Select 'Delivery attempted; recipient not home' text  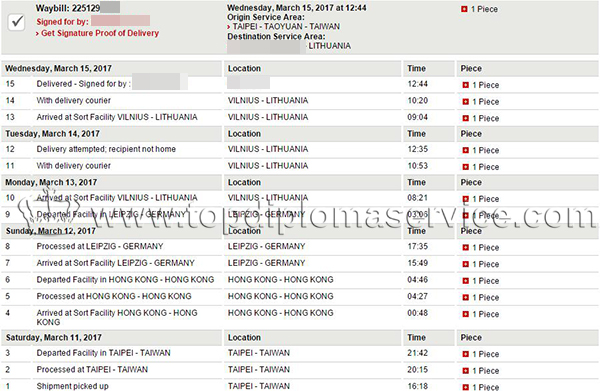(x=106, y=149)
